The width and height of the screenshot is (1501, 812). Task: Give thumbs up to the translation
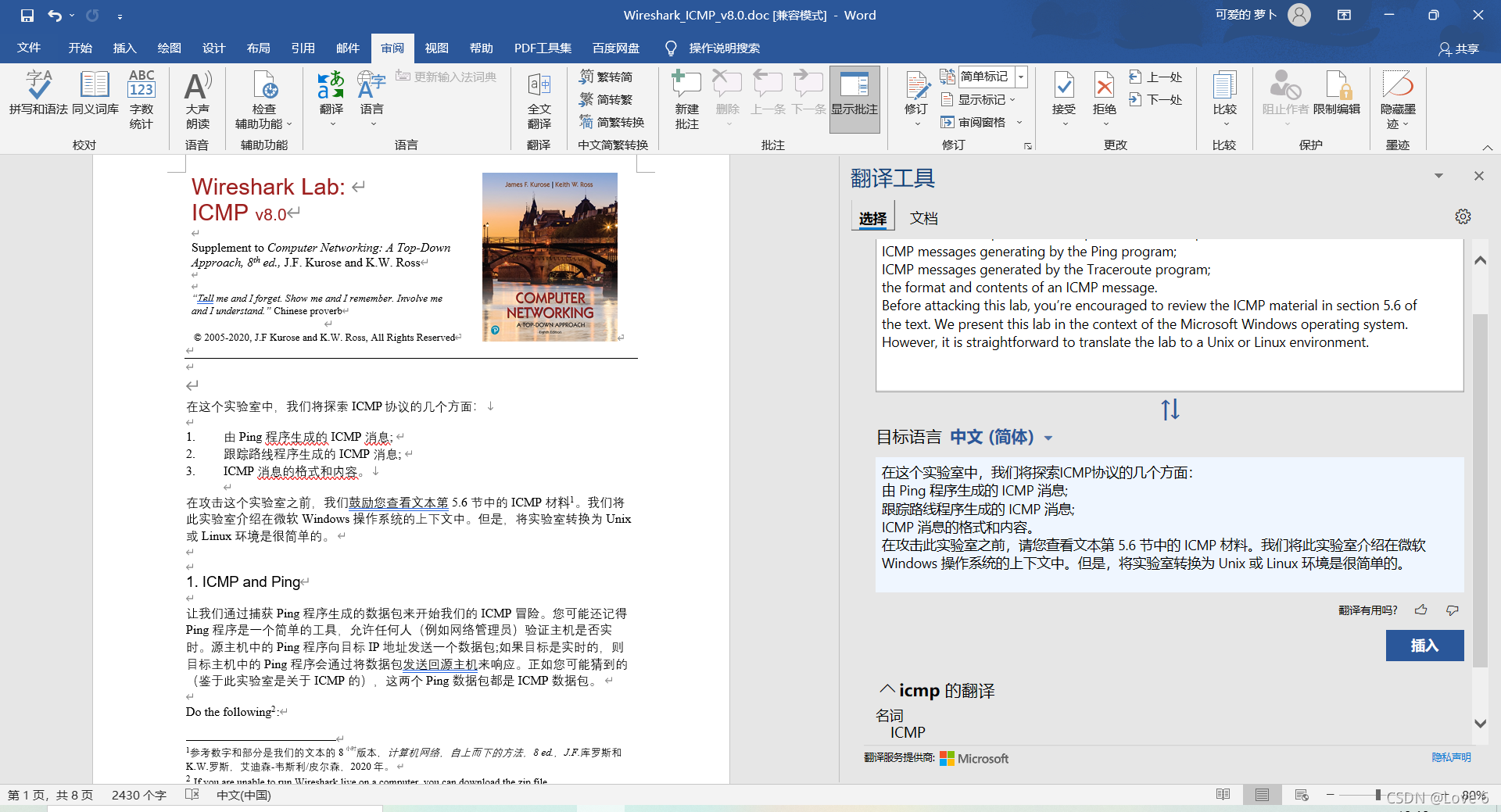click(x=1421, y=610)
